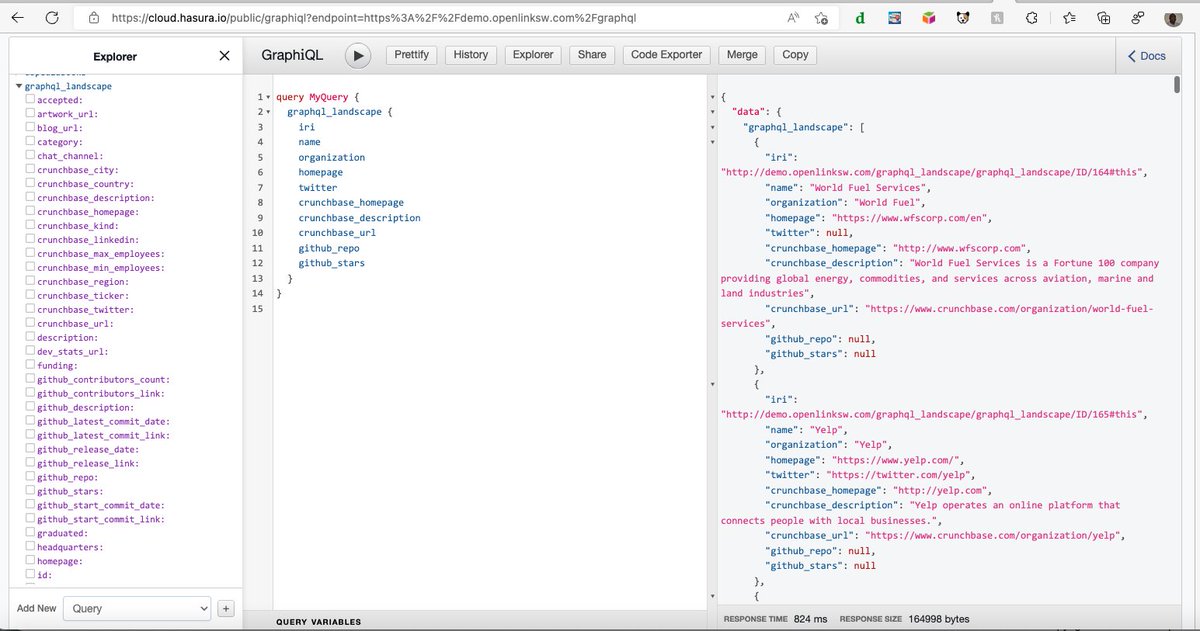Select crunchbase_max_employees in Explorer
1200x631 pixels.
100,254
